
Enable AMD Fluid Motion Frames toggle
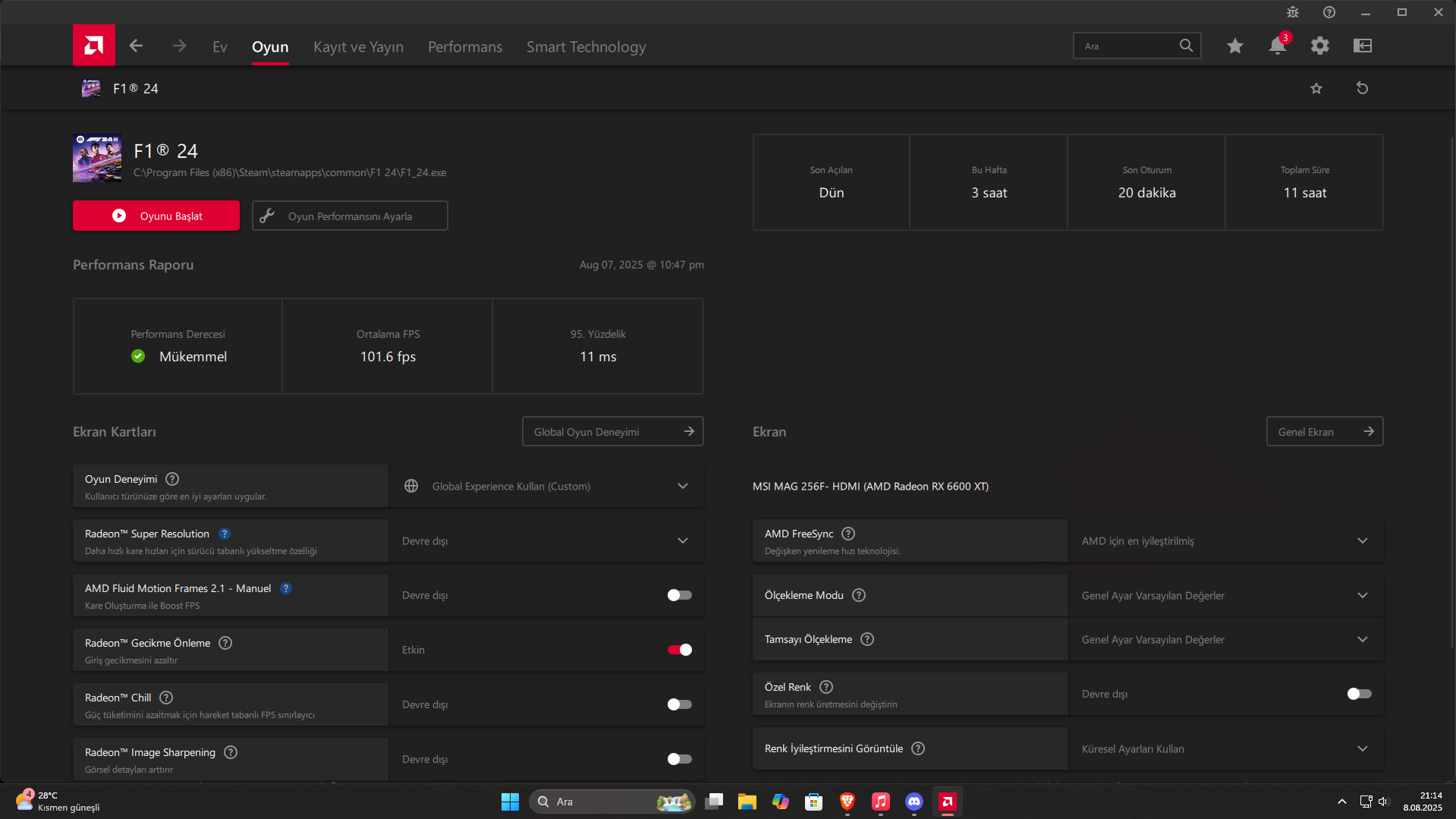click(x=680, y=595)
